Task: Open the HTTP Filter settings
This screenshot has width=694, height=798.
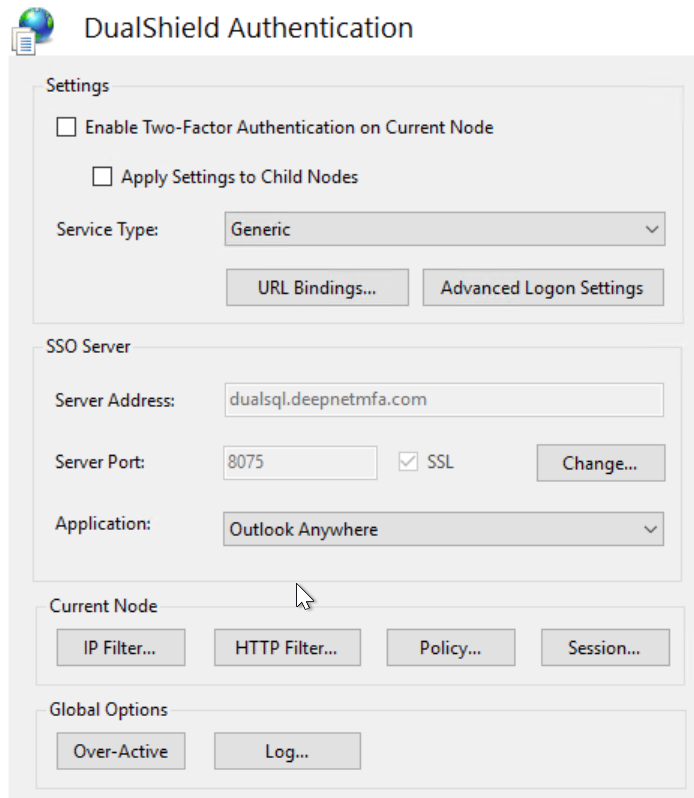Action: 286,647
